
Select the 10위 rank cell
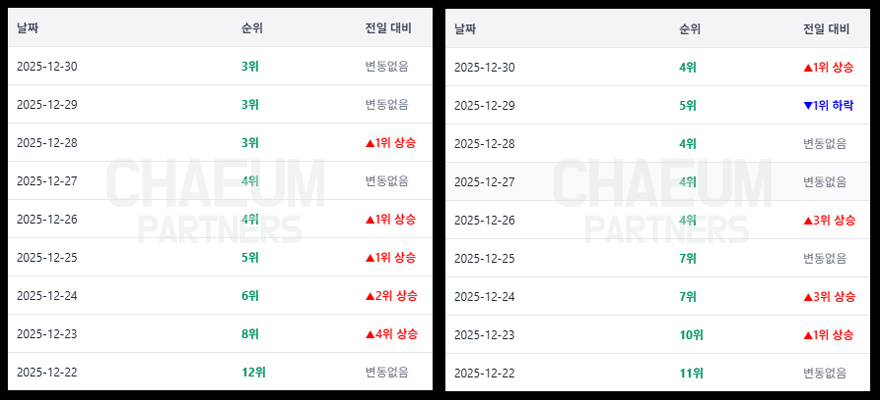point(691,335)
